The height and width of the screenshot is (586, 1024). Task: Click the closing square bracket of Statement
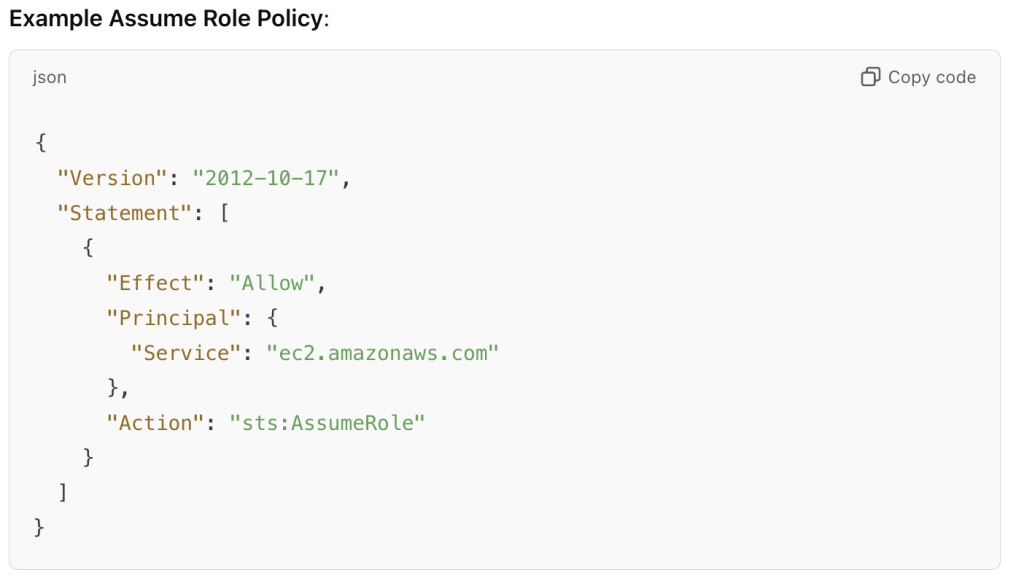(x=64, y=492)
